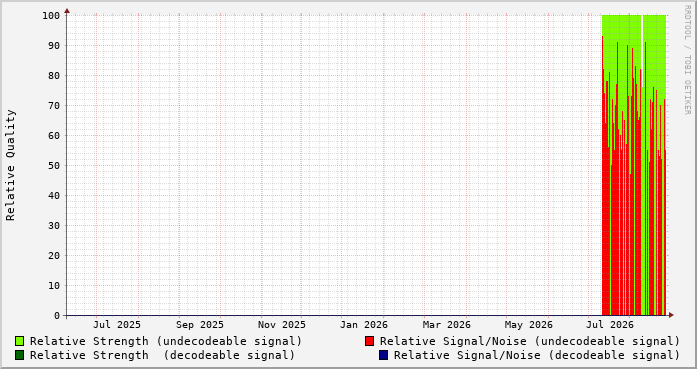Click the Jul 2025 x-axis label

click(117, 325)
